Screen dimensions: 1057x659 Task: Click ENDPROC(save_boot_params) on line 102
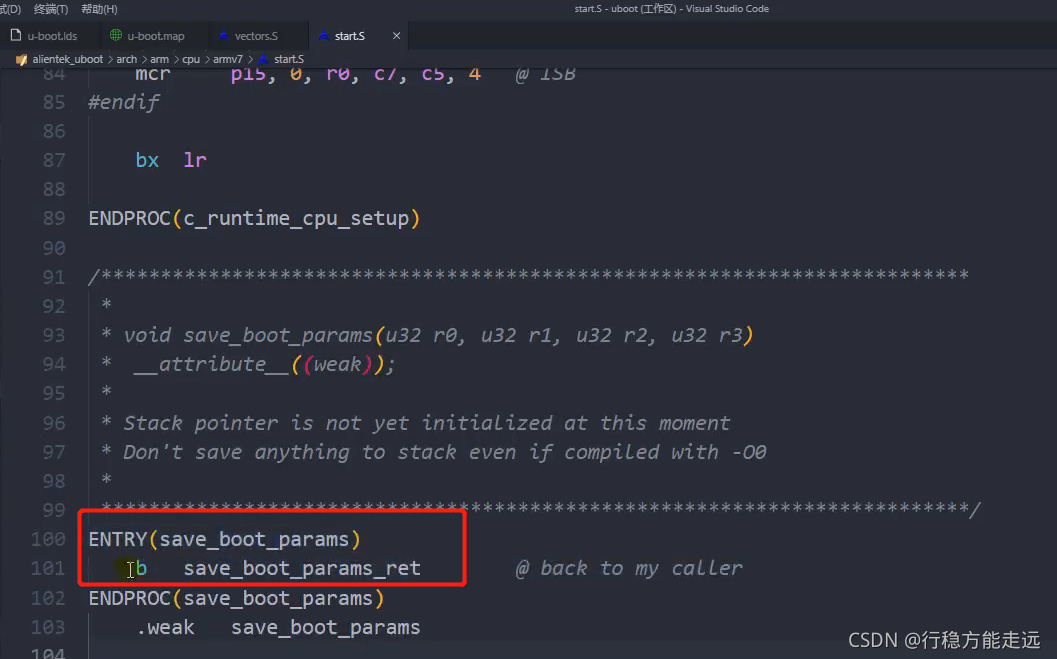coord(237,598)
